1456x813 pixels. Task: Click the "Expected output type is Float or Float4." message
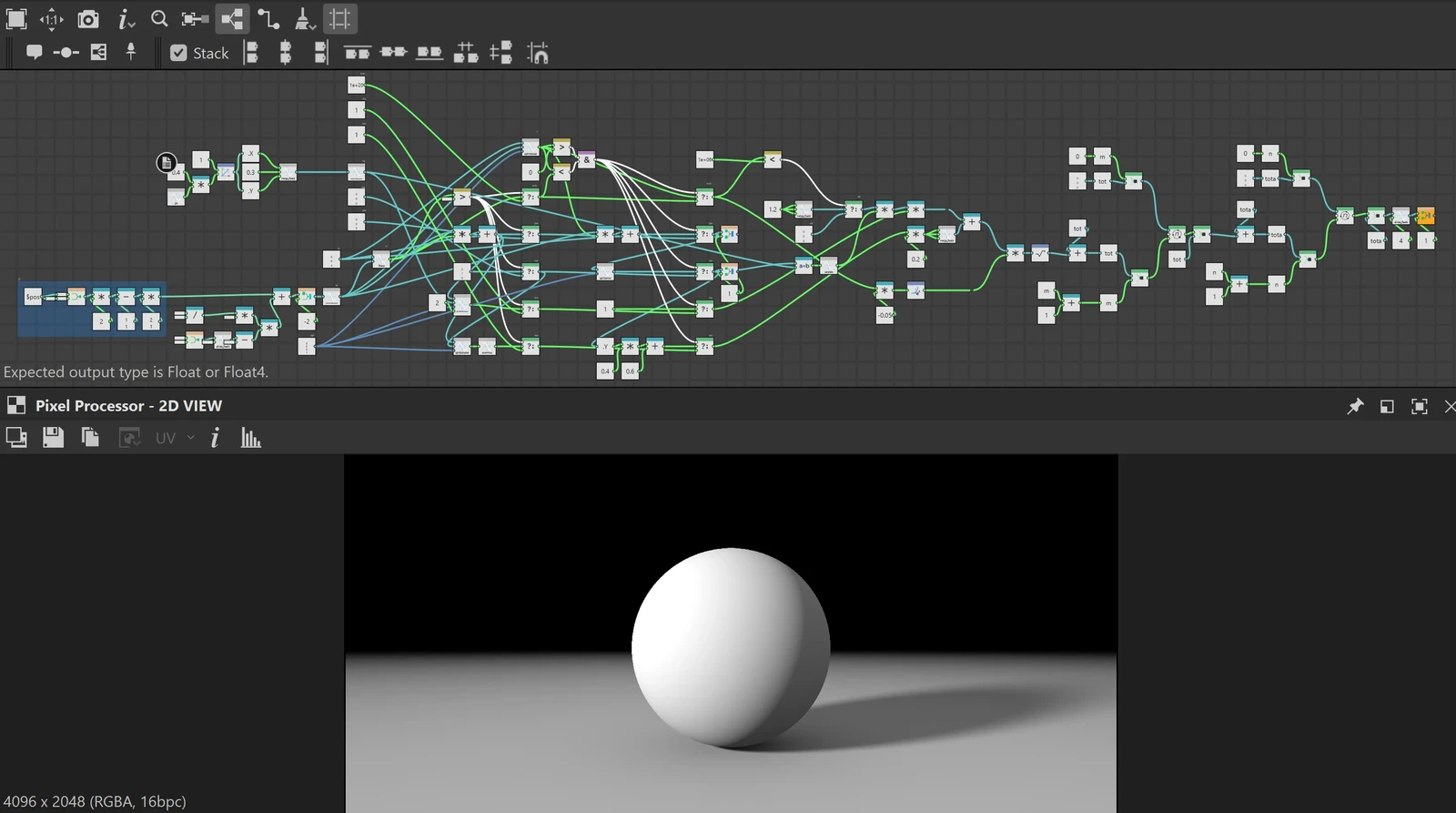pyautogui.click(x=136, y=371)
